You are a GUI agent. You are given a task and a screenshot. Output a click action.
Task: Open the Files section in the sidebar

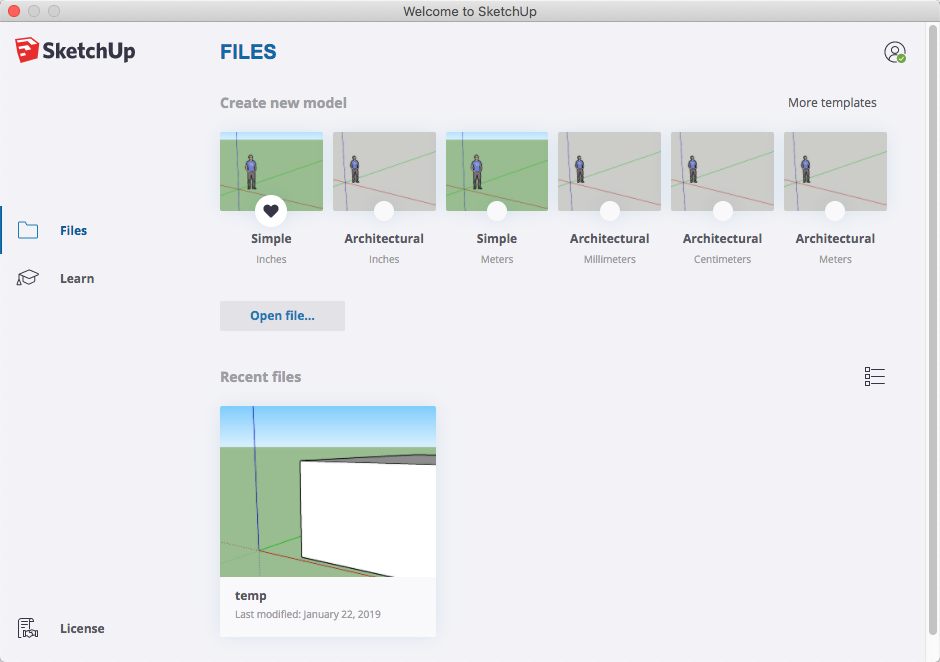(x=53, y=230)
